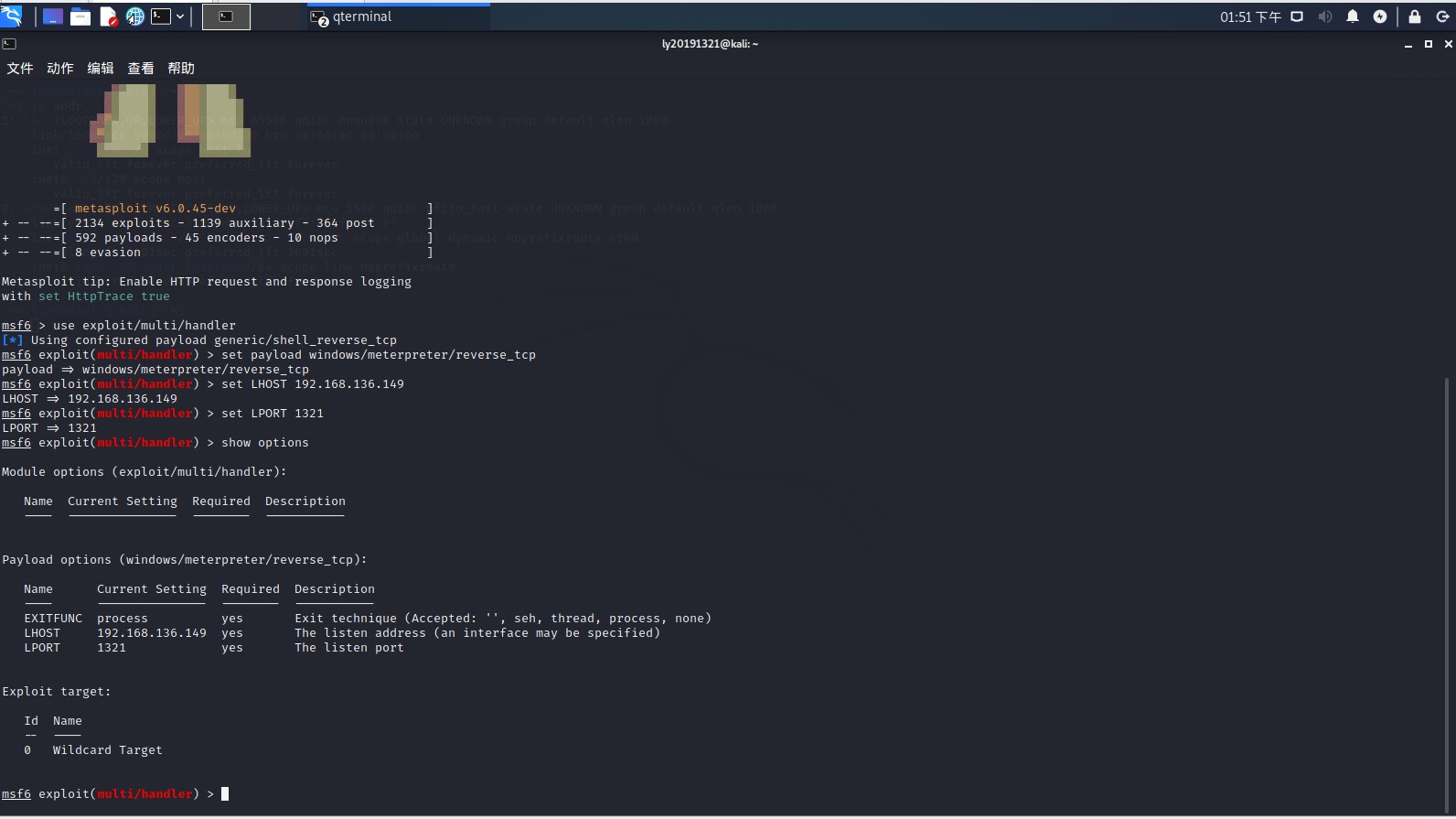Click the title text ly20191321@kali: ~
Screen dimensions: 1456x819
tap(711, 44)
